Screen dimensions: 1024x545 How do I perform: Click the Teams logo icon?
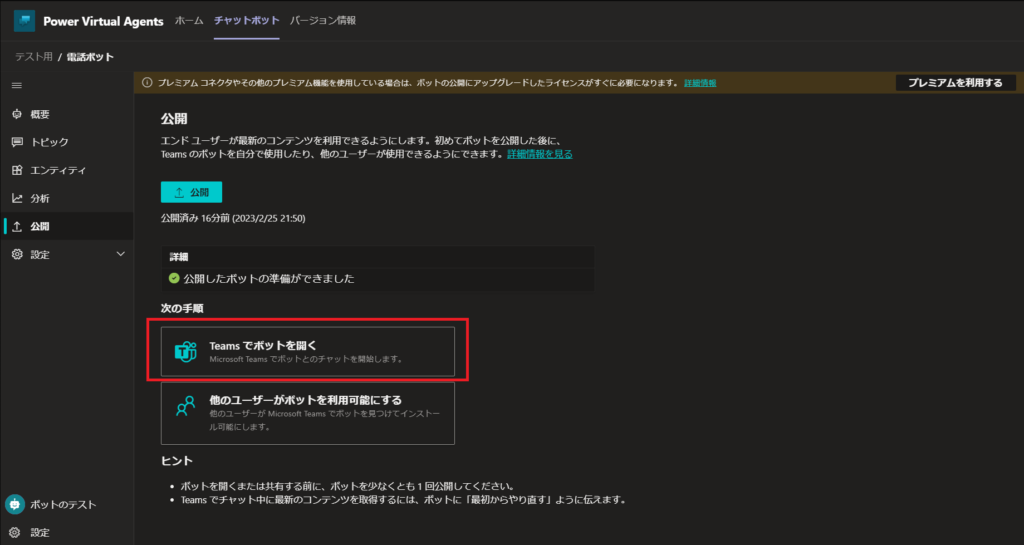click(x=185, y=351)
